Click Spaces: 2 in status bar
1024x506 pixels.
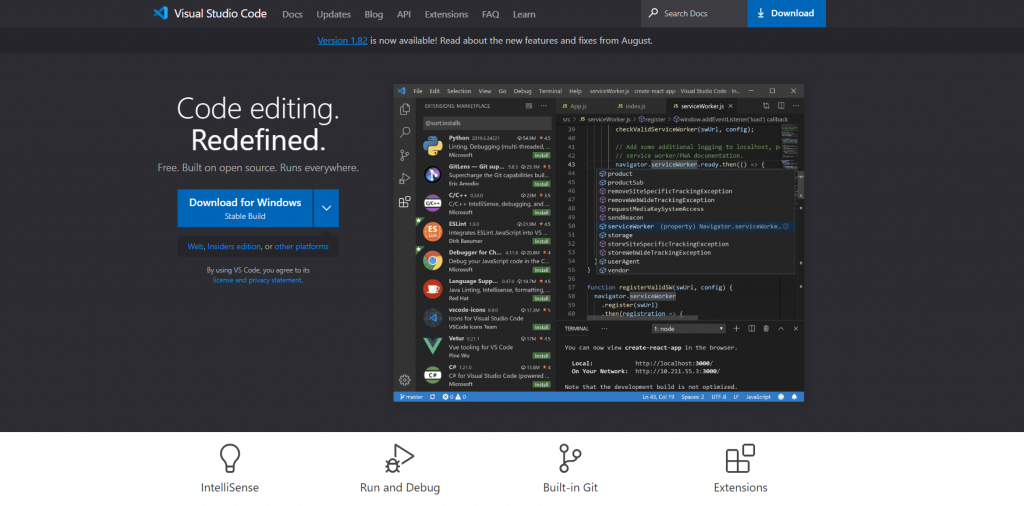(692, 397)
